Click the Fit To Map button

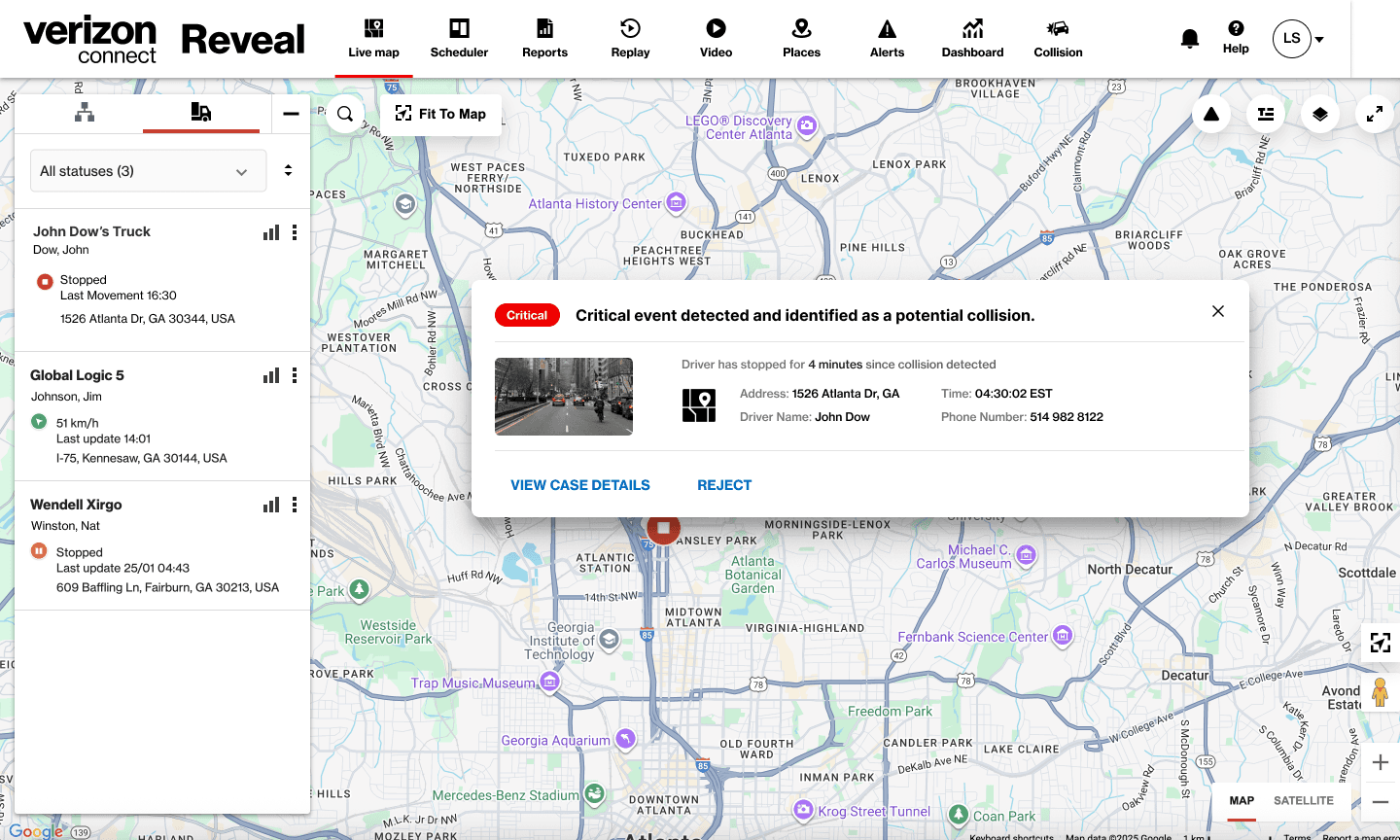click(440, 114)
